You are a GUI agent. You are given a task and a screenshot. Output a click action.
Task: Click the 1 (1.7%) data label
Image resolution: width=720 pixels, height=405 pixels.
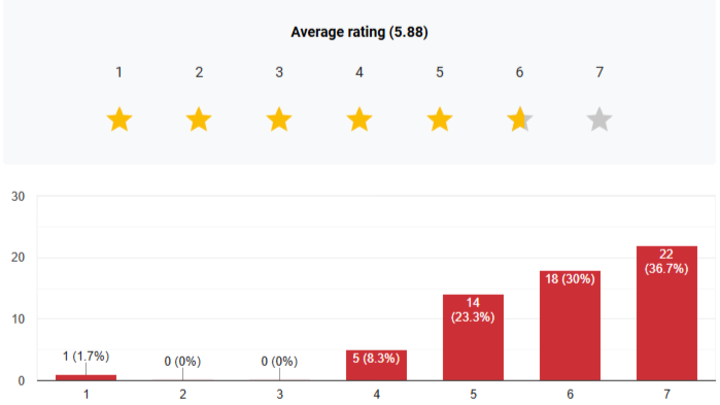coord(86,356)
